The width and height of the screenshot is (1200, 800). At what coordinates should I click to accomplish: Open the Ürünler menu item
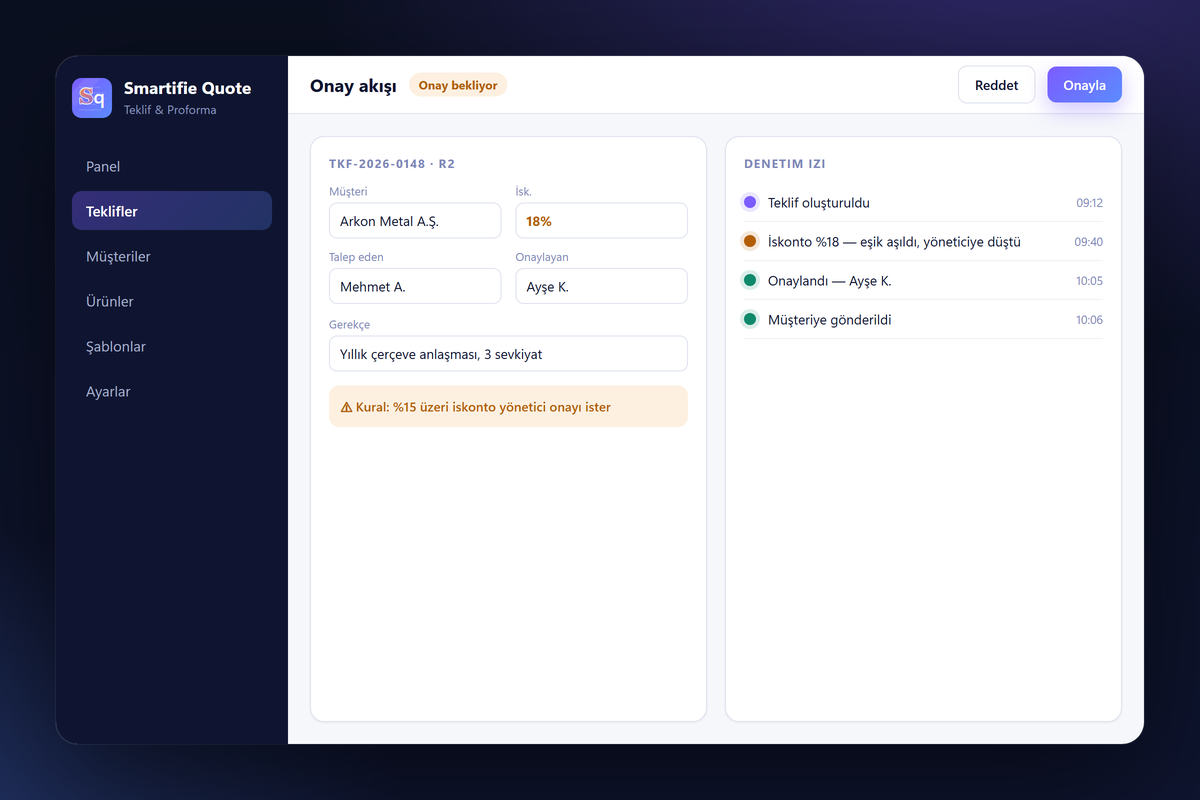[172, 301]
